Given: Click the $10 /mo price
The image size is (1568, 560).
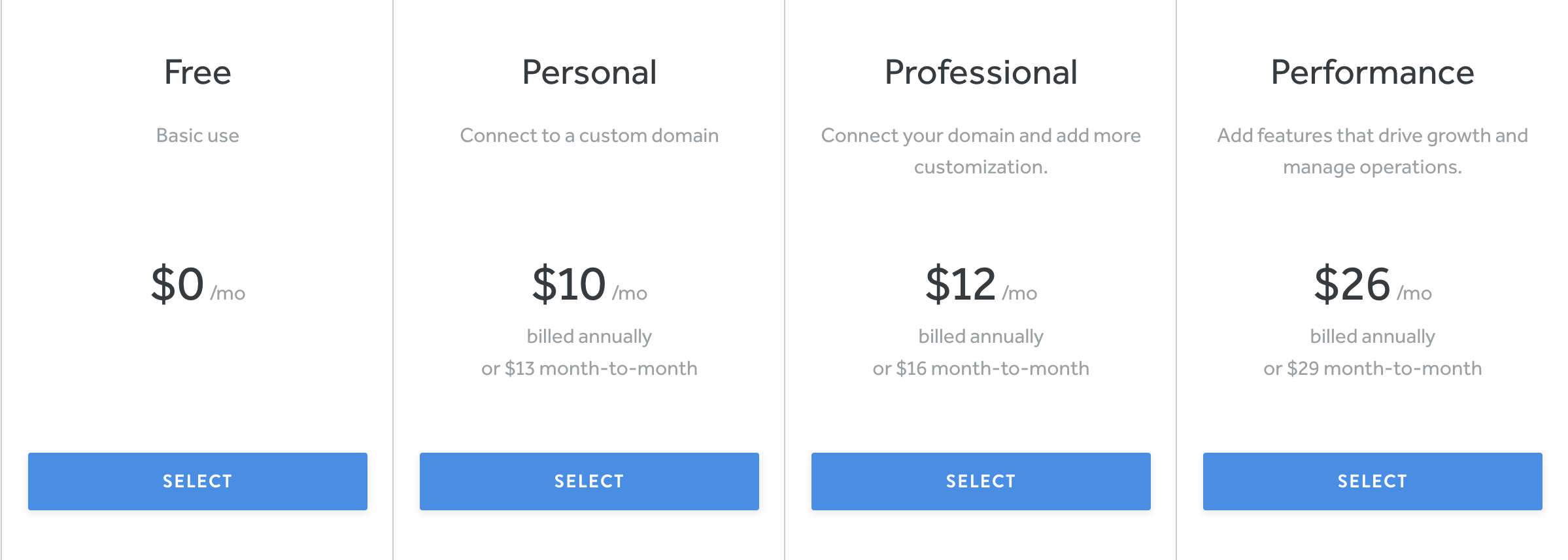Looking at the screenshot, I should pyautogui.click(x=589, y=285).
